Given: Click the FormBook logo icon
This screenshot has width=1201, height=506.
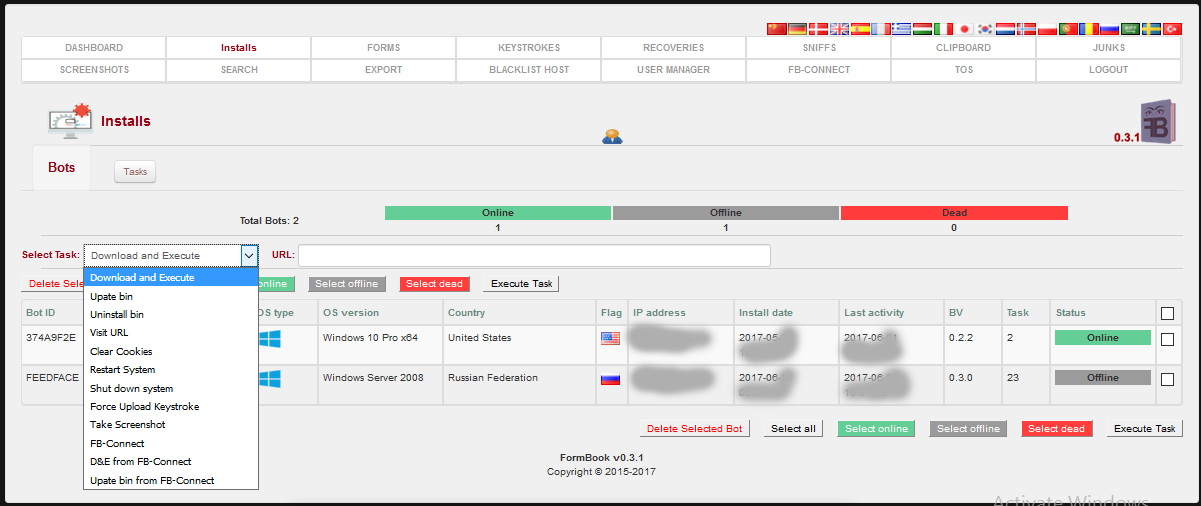Looking at the screenshot, I should [1156, 121].
